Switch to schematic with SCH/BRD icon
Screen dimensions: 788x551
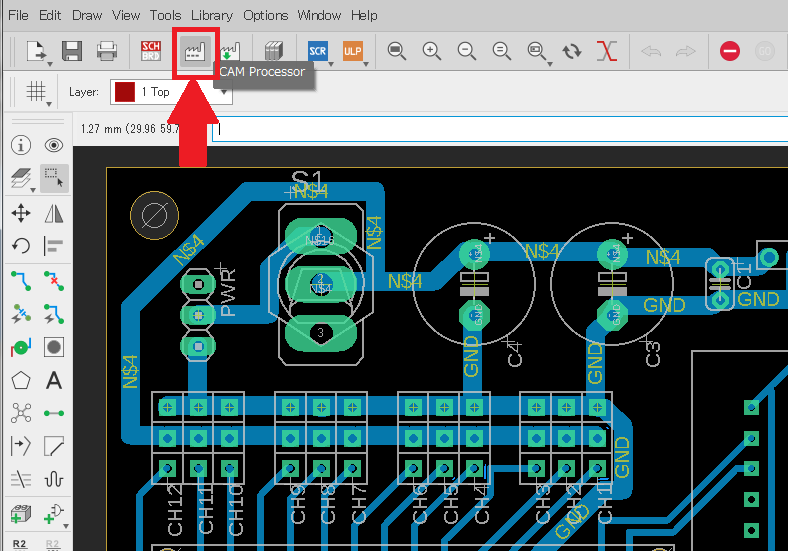[x=151, y=51]
